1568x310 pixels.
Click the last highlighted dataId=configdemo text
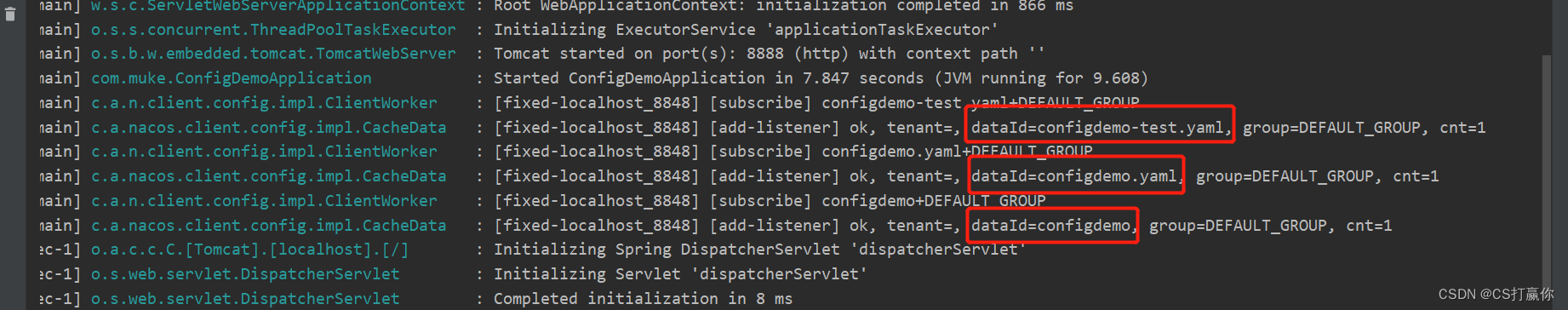click(1053, 225)
